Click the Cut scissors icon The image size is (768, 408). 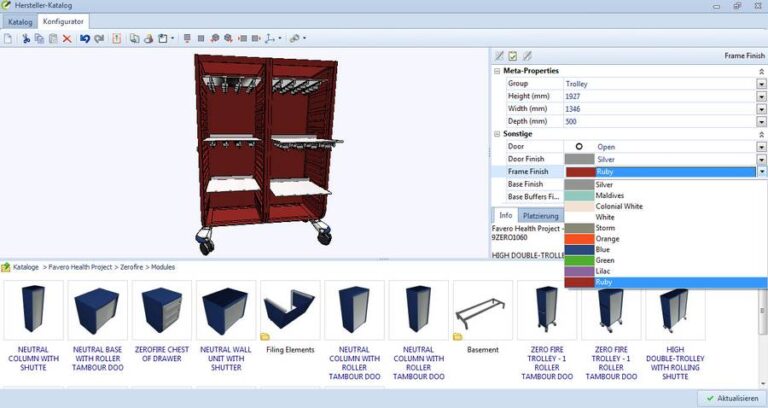click(26, 38)
